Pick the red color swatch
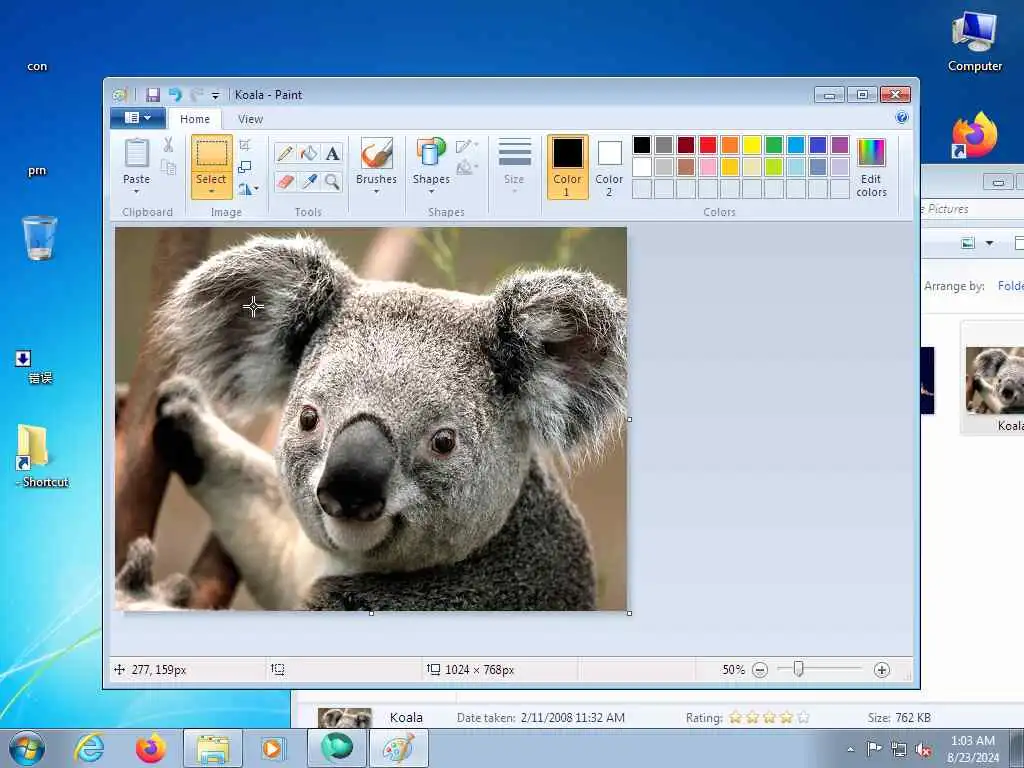This screenshot has height=768, width=1024. pyautogui.click(x=707, y=145)
